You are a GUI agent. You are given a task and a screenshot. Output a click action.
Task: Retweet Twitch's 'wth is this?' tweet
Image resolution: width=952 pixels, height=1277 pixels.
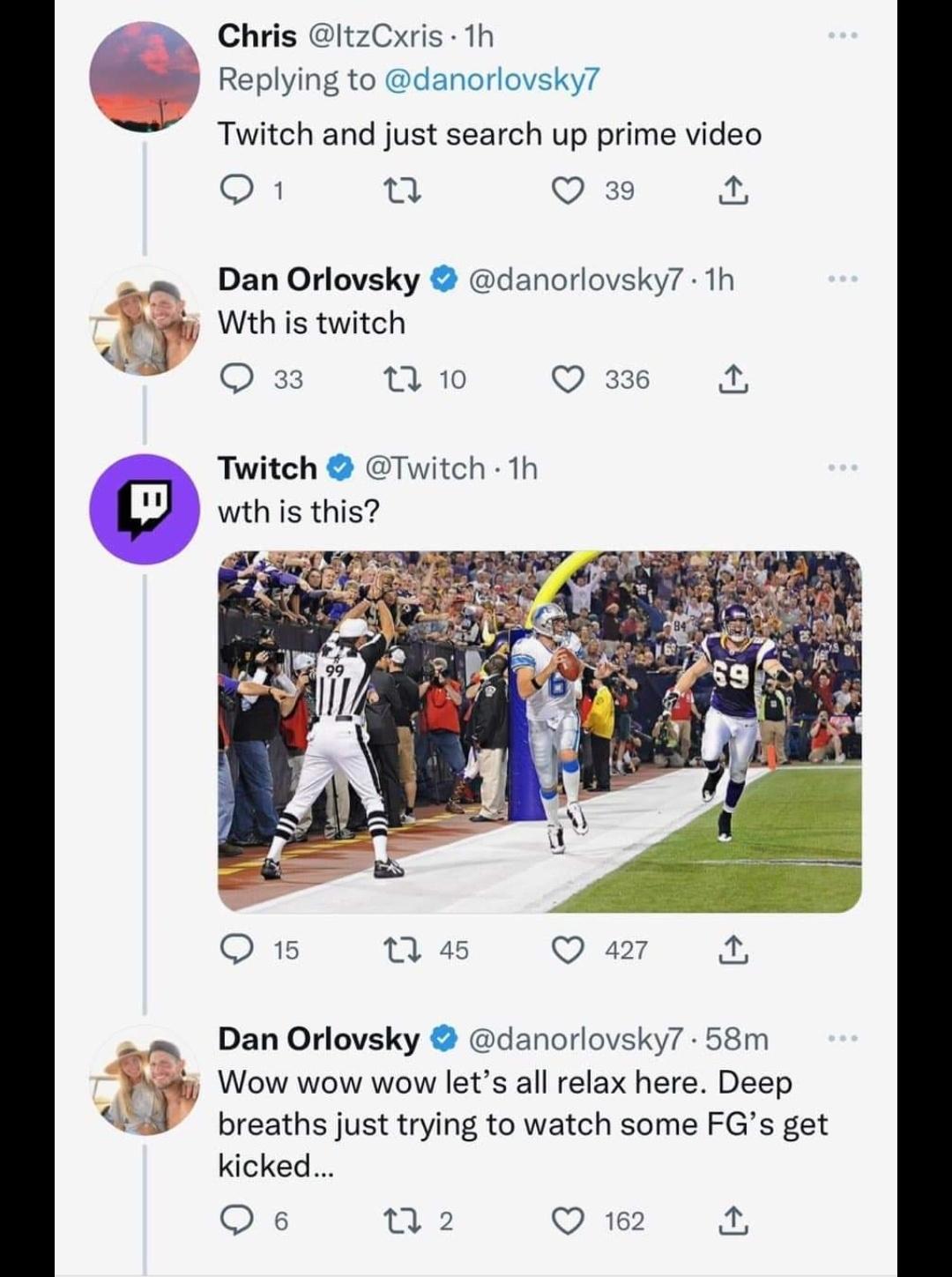(406, 950)
